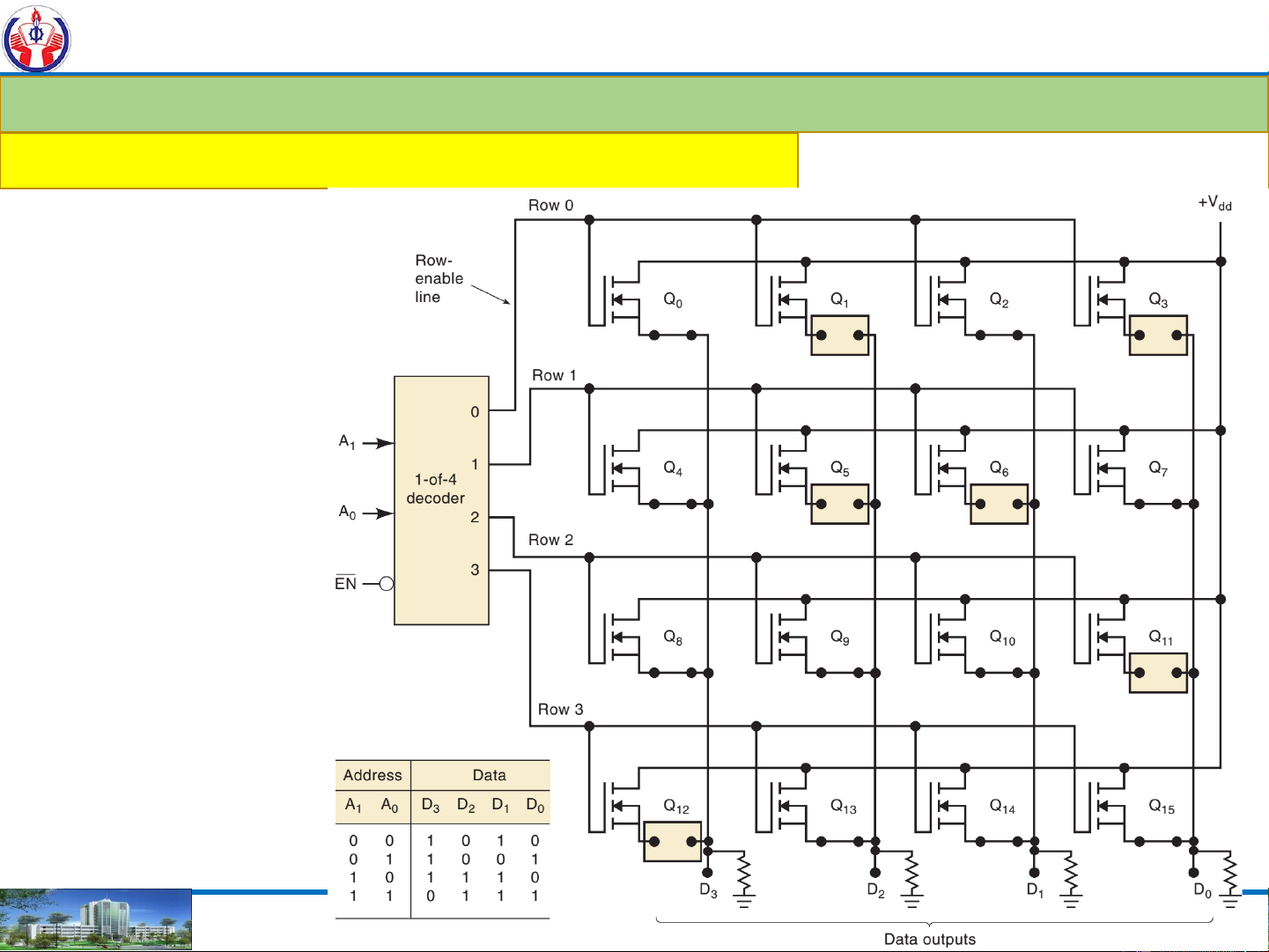Select the fuse box next to Q1

point(839,336)
